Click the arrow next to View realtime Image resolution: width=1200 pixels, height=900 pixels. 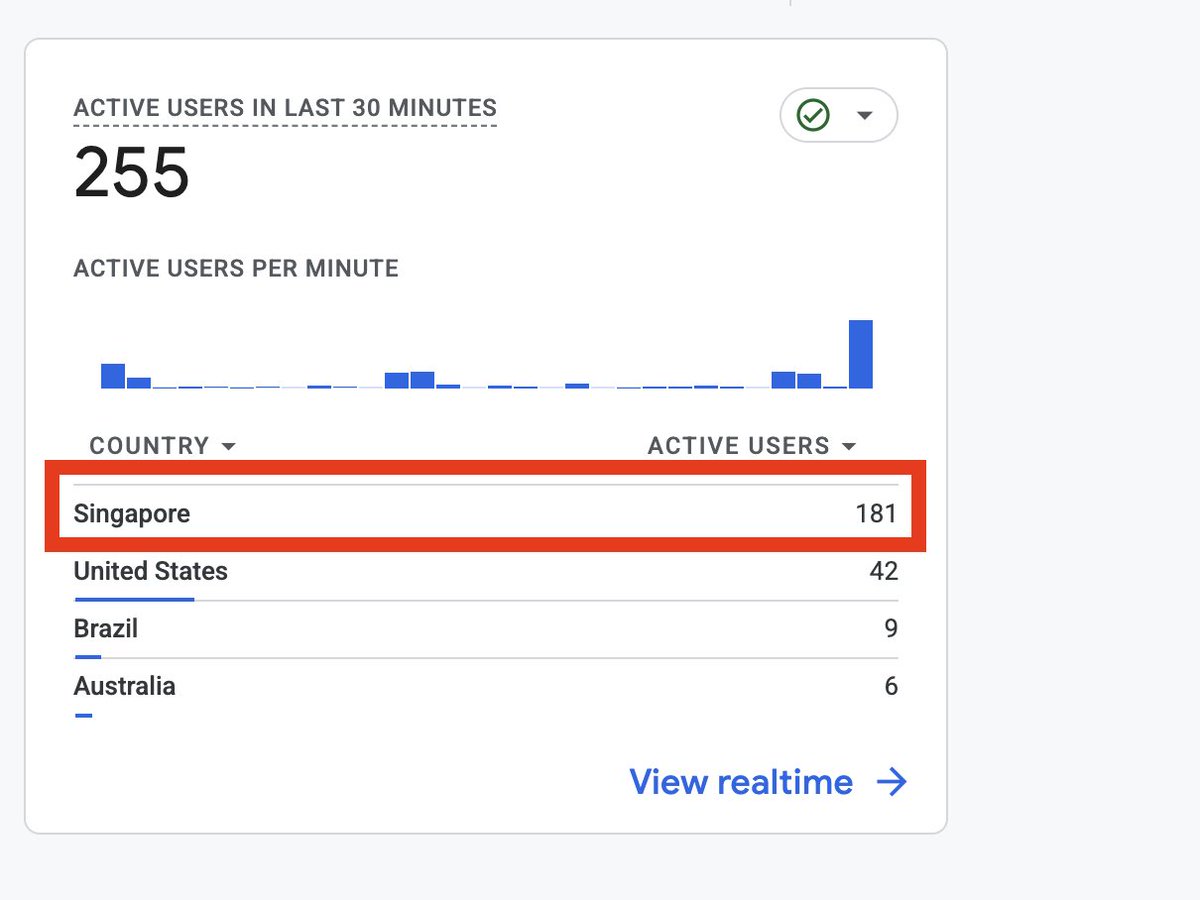click(891, 782)
